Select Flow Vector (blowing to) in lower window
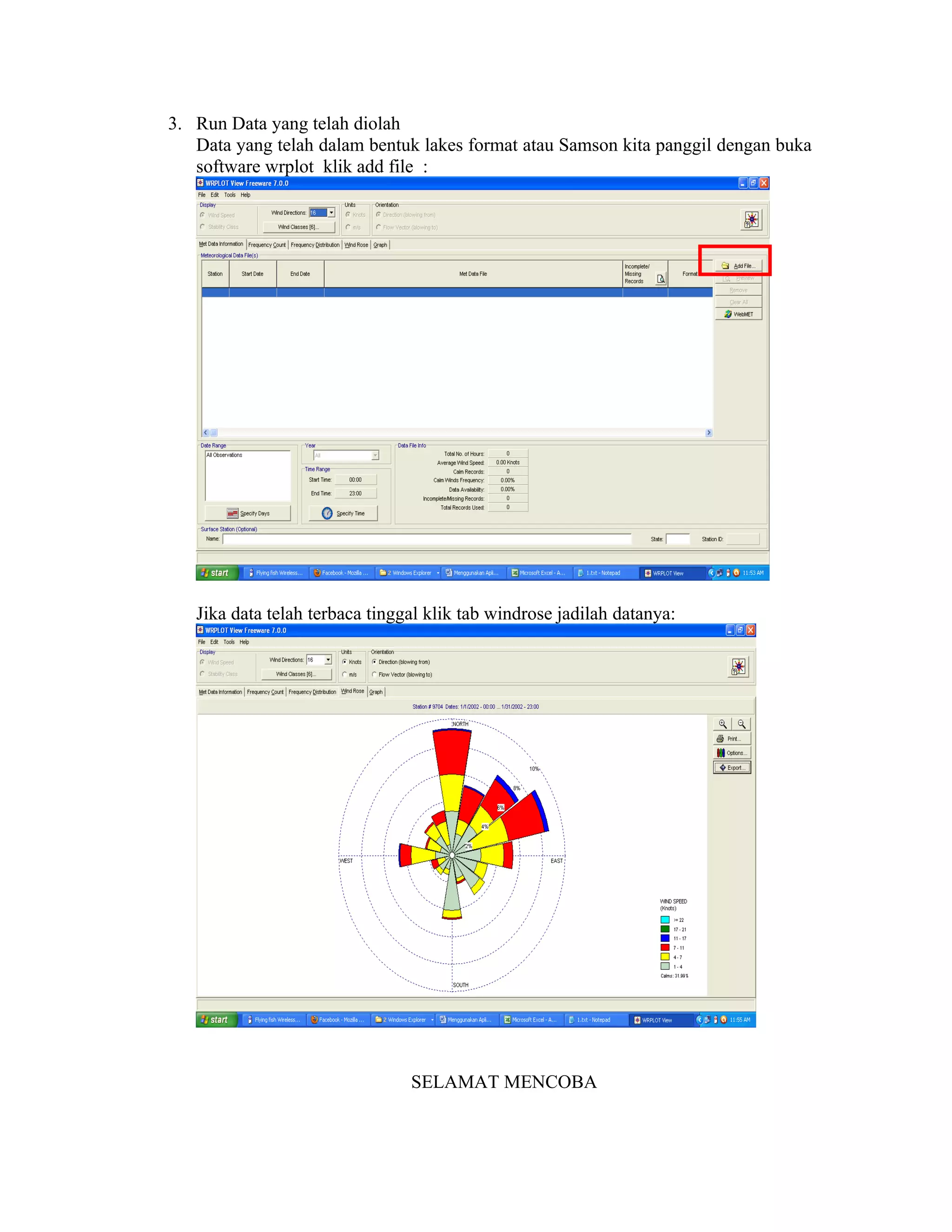 coord(402,675)
